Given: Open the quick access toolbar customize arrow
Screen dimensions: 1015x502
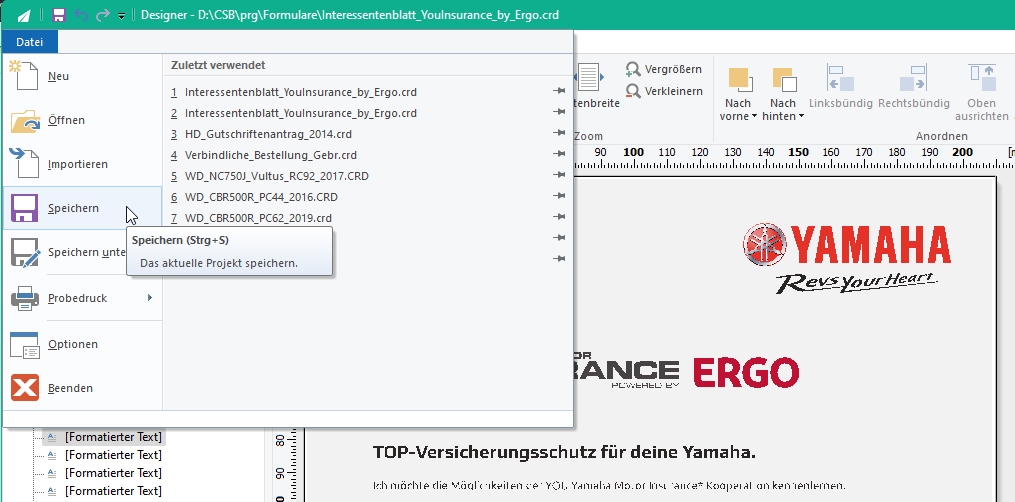Looking at the screenshot, I should [x=121, y=16].
